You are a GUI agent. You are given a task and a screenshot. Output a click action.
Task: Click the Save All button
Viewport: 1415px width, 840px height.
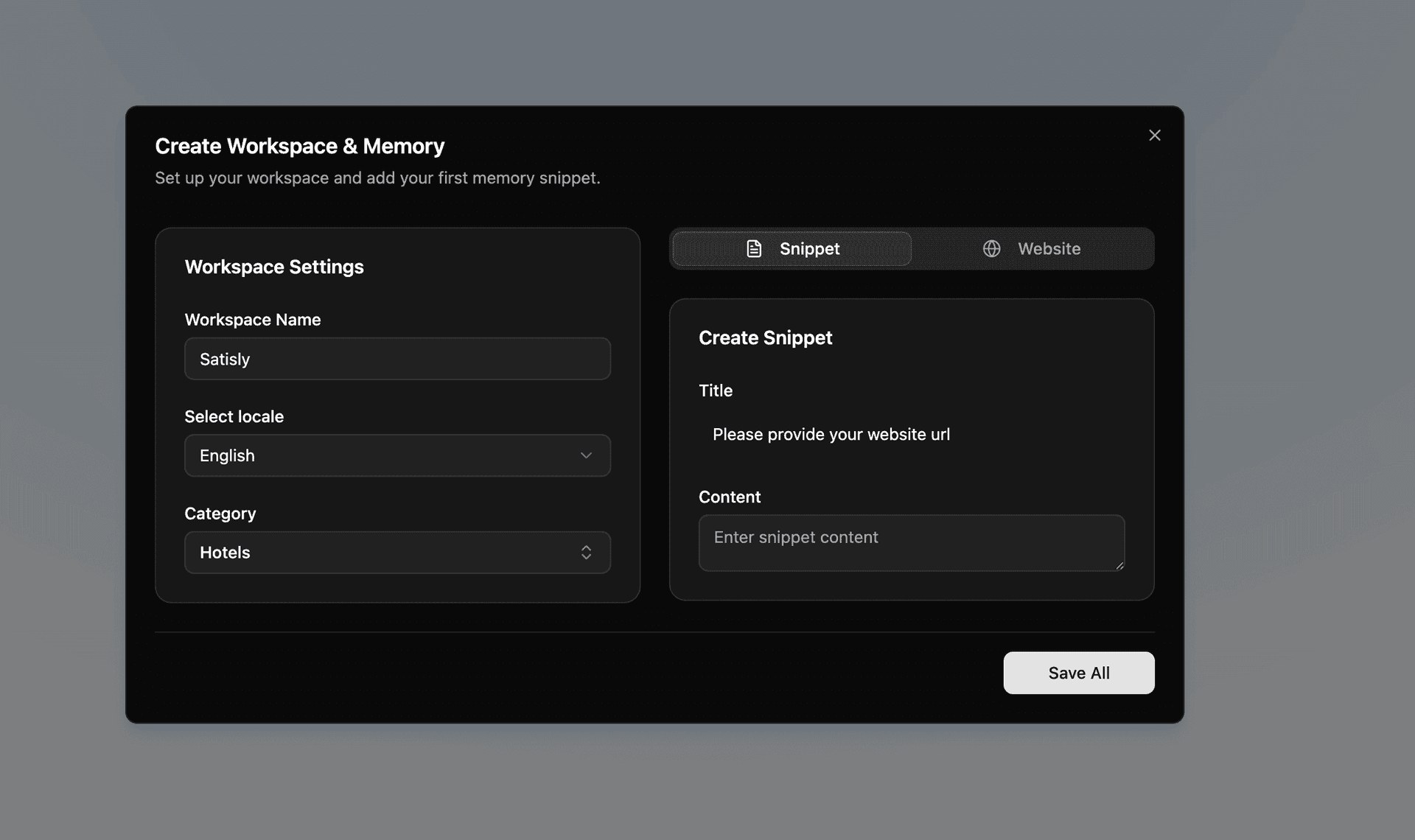coord(1078,673)
